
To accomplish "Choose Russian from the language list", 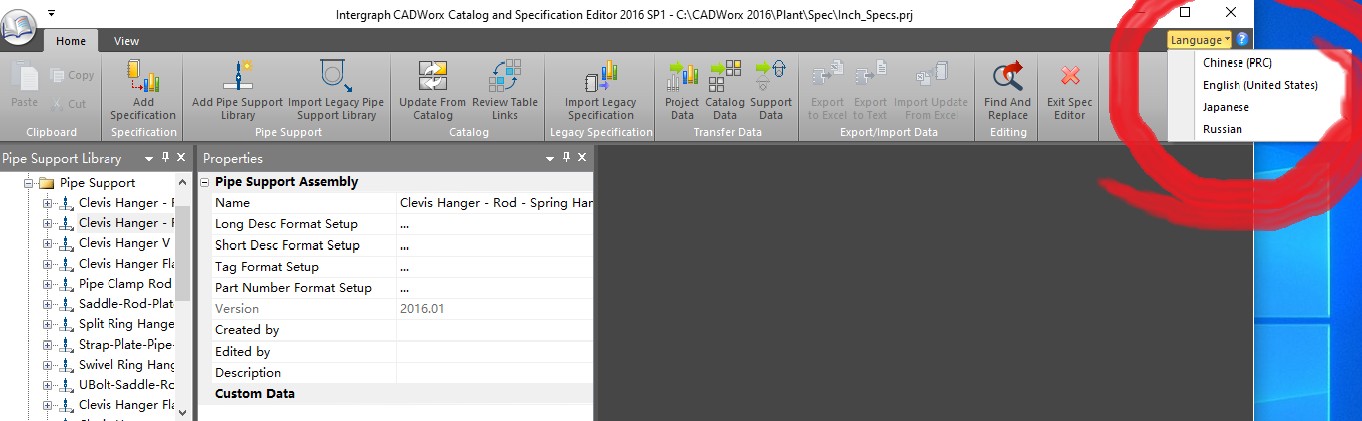I will 1222,129.
